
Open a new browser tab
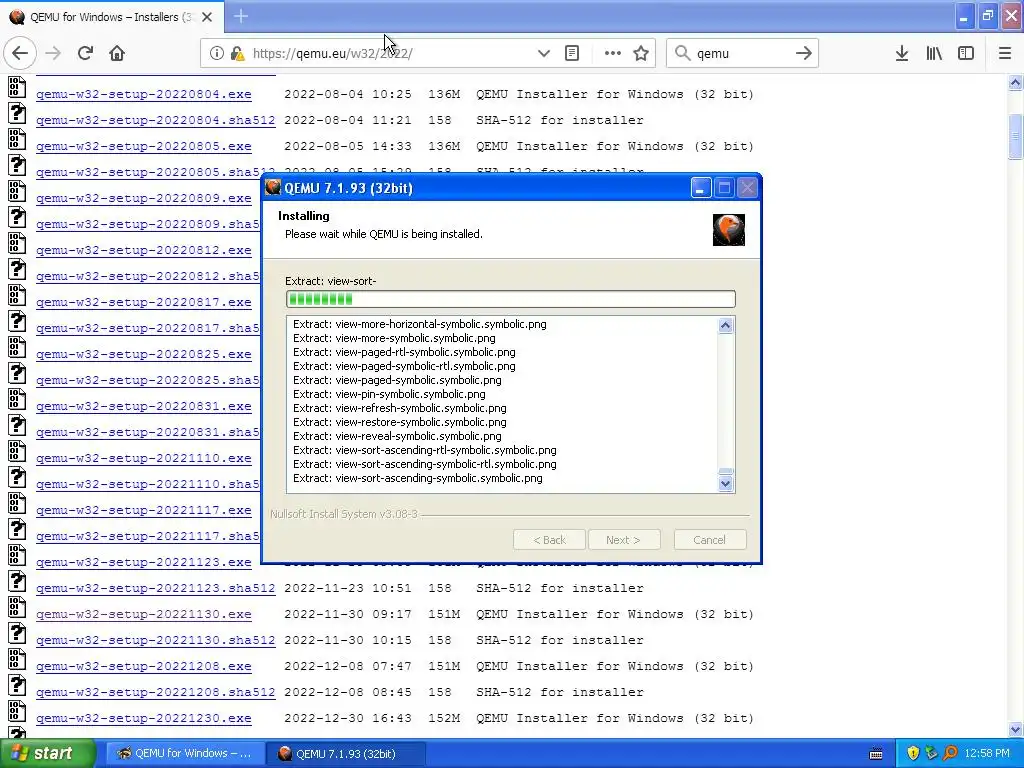tap(241, 16)
